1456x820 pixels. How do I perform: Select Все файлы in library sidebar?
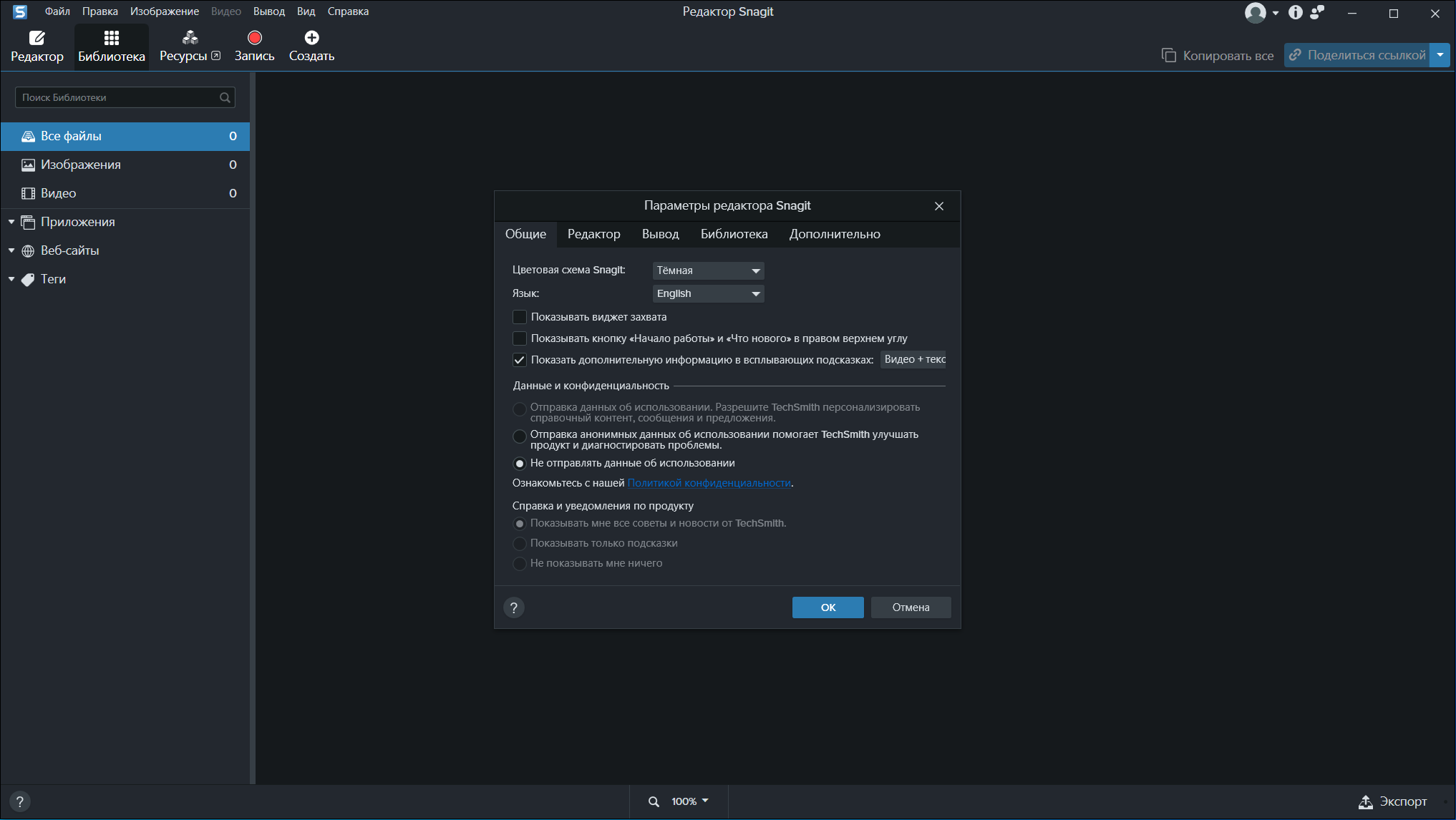pos(125,136)
